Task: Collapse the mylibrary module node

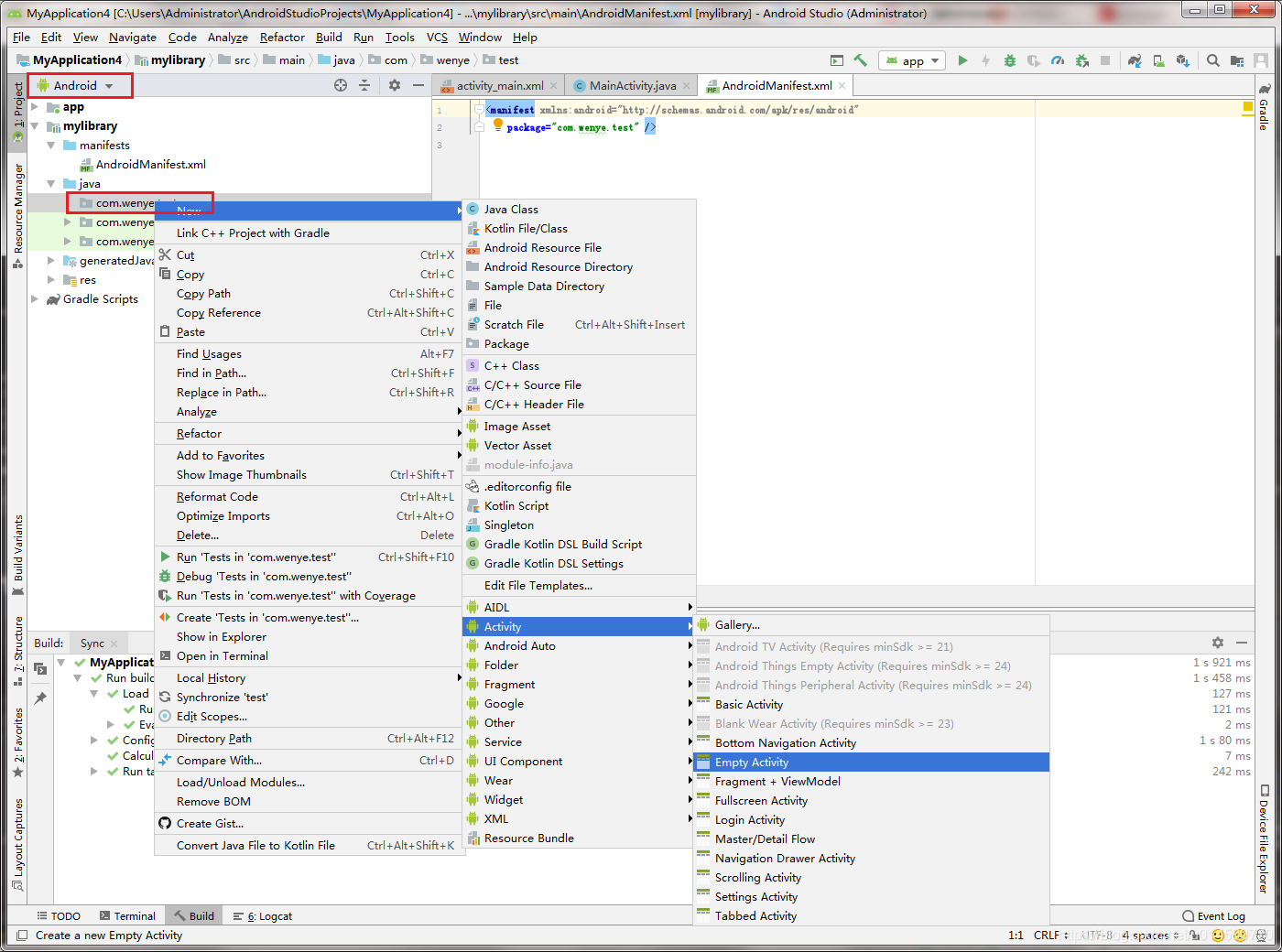Action: pyautogui.click(x=35, y=126)
